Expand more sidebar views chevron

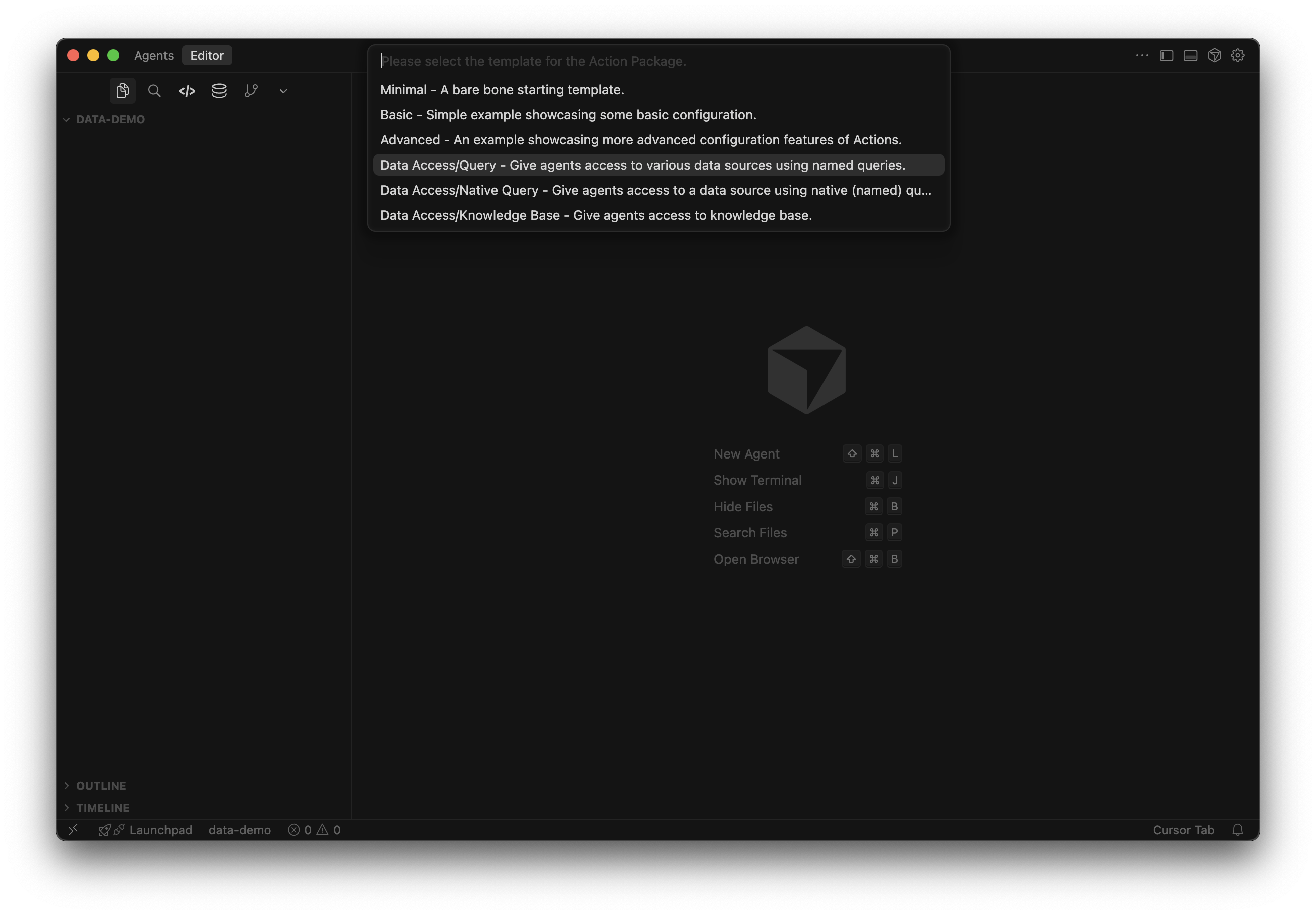(x=283, y=91)
